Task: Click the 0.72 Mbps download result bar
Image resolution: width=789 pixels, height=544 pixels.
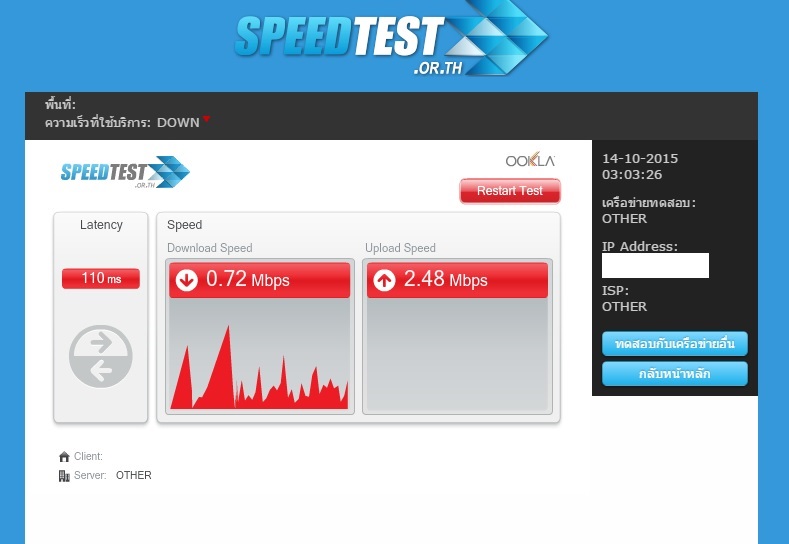Action: (x=259, y=280)
